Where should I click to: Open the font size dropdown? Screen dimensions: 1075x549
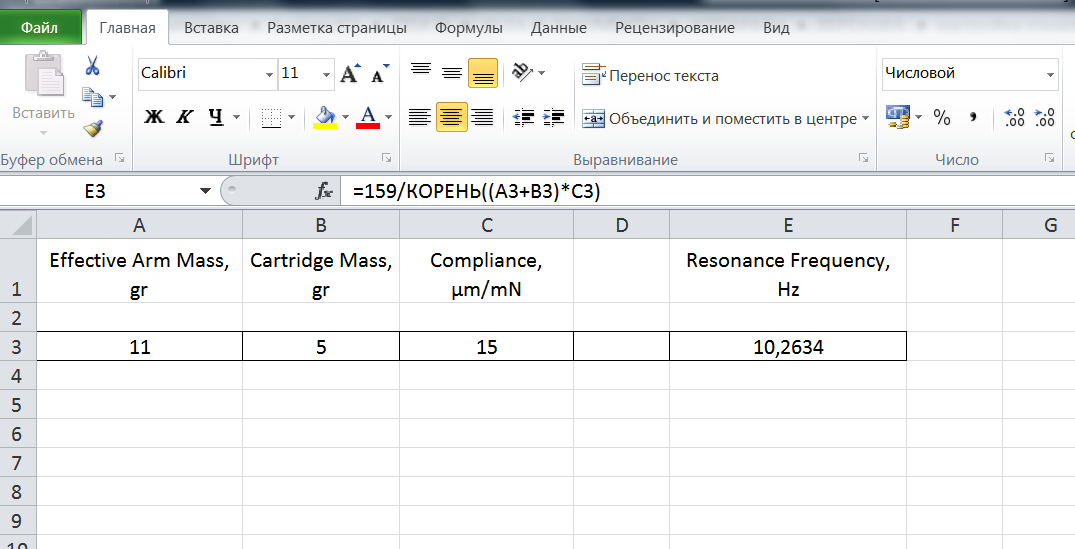click(327, 74)
